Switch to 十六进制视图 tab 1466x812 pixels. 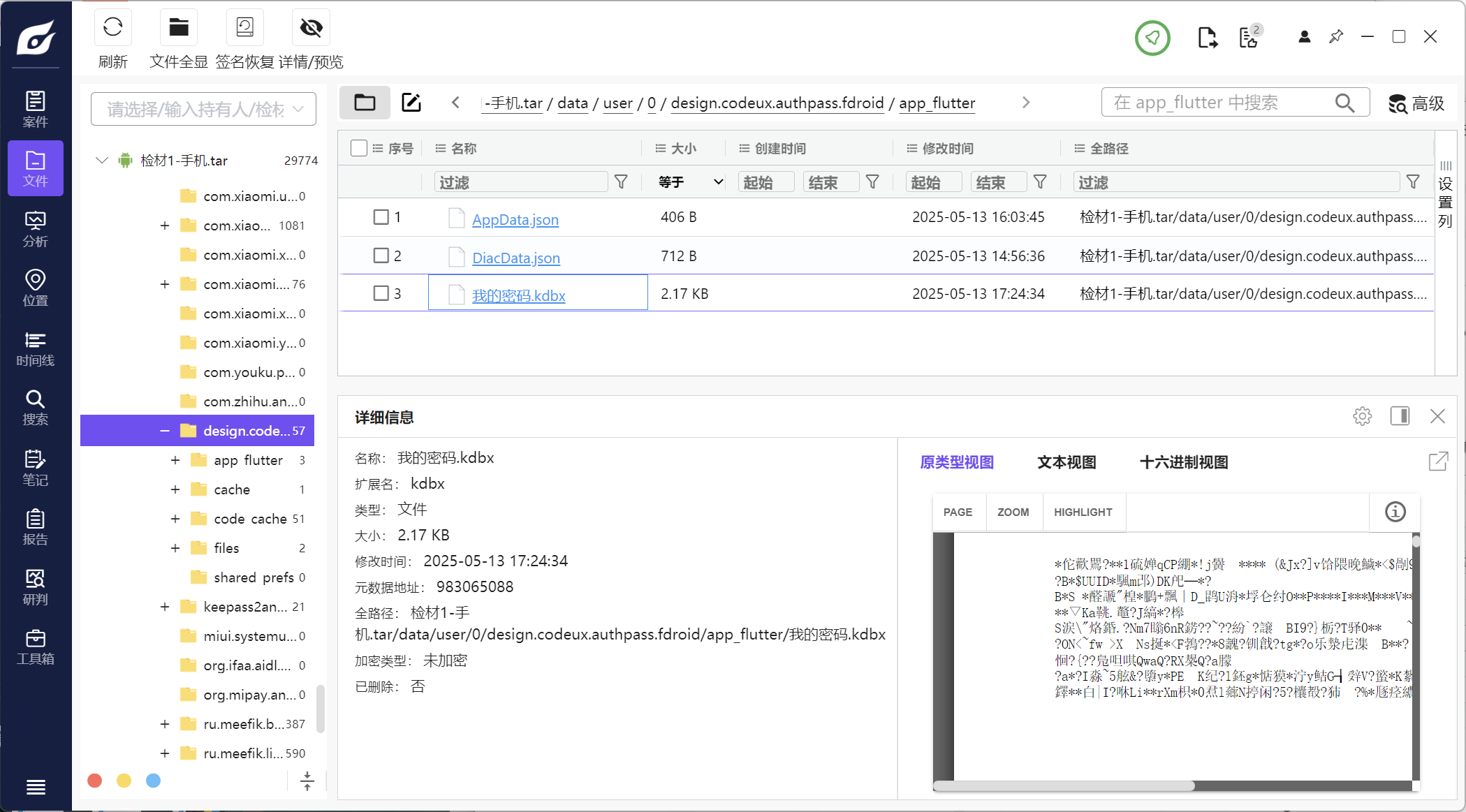(x=1184, y=462)
